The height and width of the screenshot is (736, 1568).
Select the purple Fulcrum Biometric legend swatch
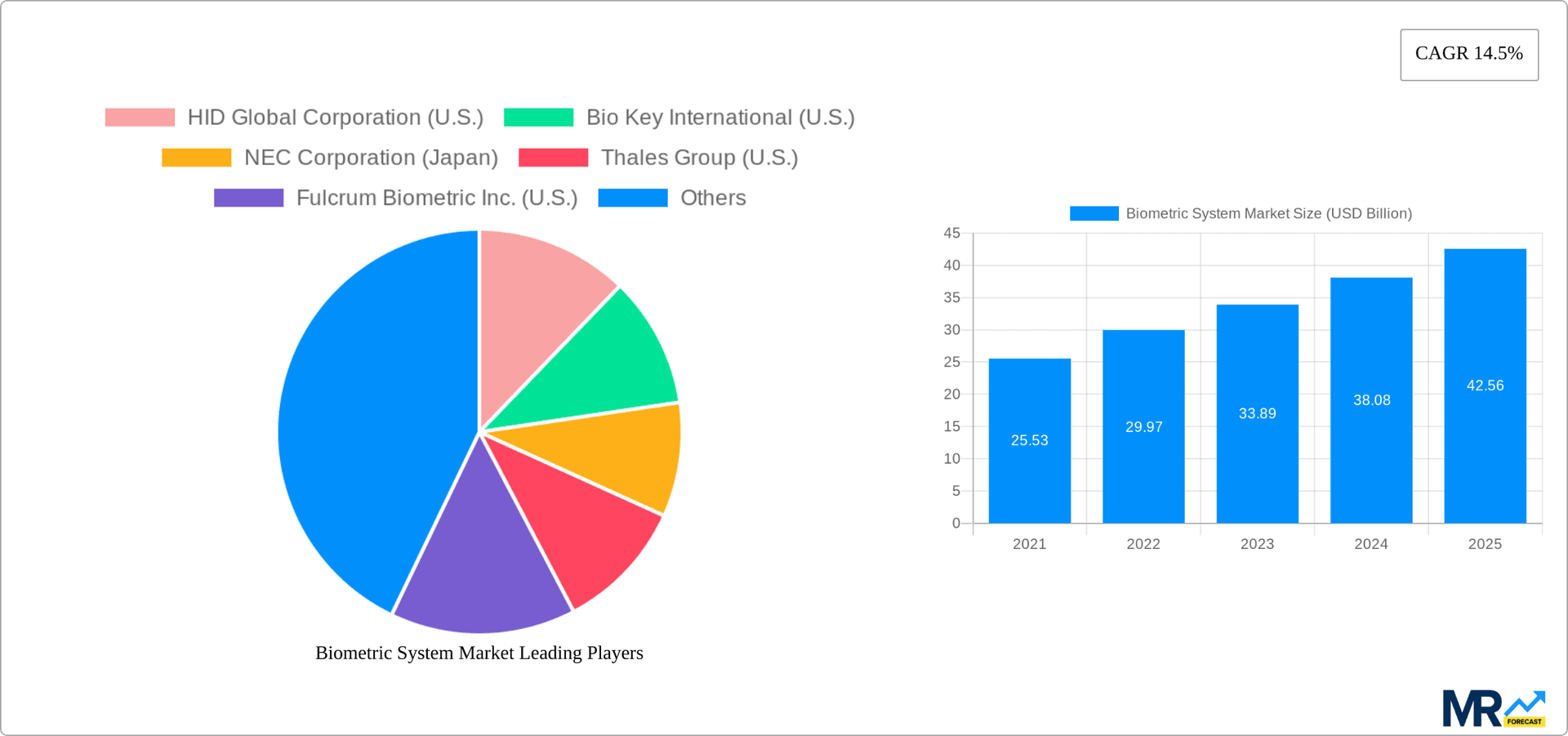click(x=248, y=198)
